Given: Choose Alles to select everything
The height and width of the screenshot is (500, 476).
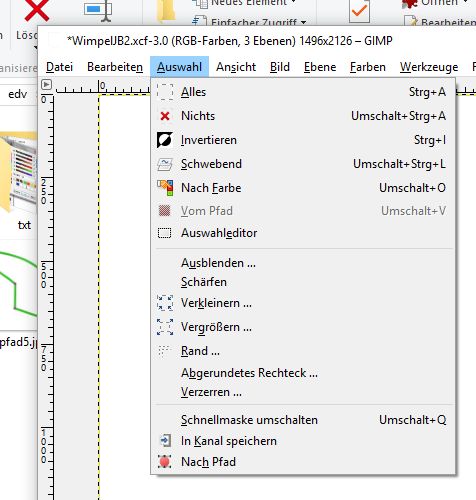Looking at the screenshot, I should pyautogui.click(x=303, y=92).
